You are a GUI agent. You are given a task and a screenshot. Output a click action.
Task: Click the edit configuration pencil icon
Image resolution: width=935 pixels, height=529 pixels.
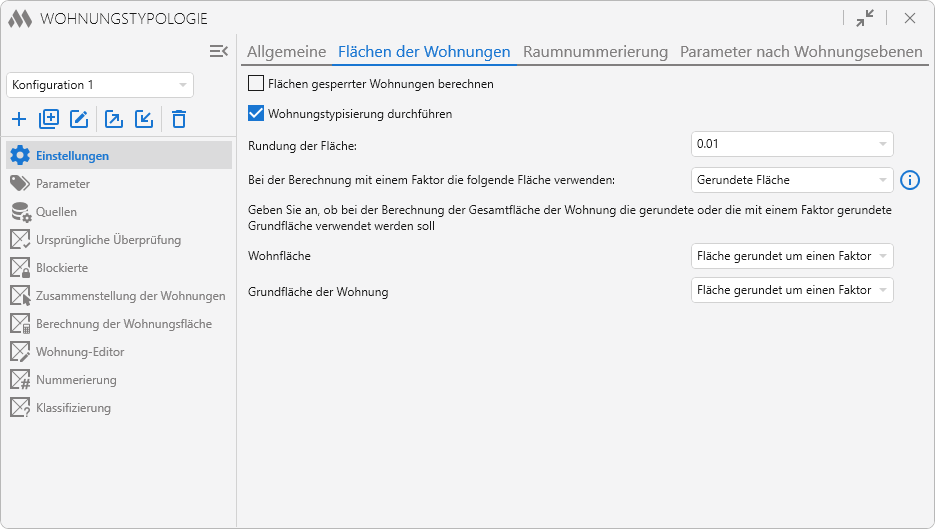click(x=80, y=120)
